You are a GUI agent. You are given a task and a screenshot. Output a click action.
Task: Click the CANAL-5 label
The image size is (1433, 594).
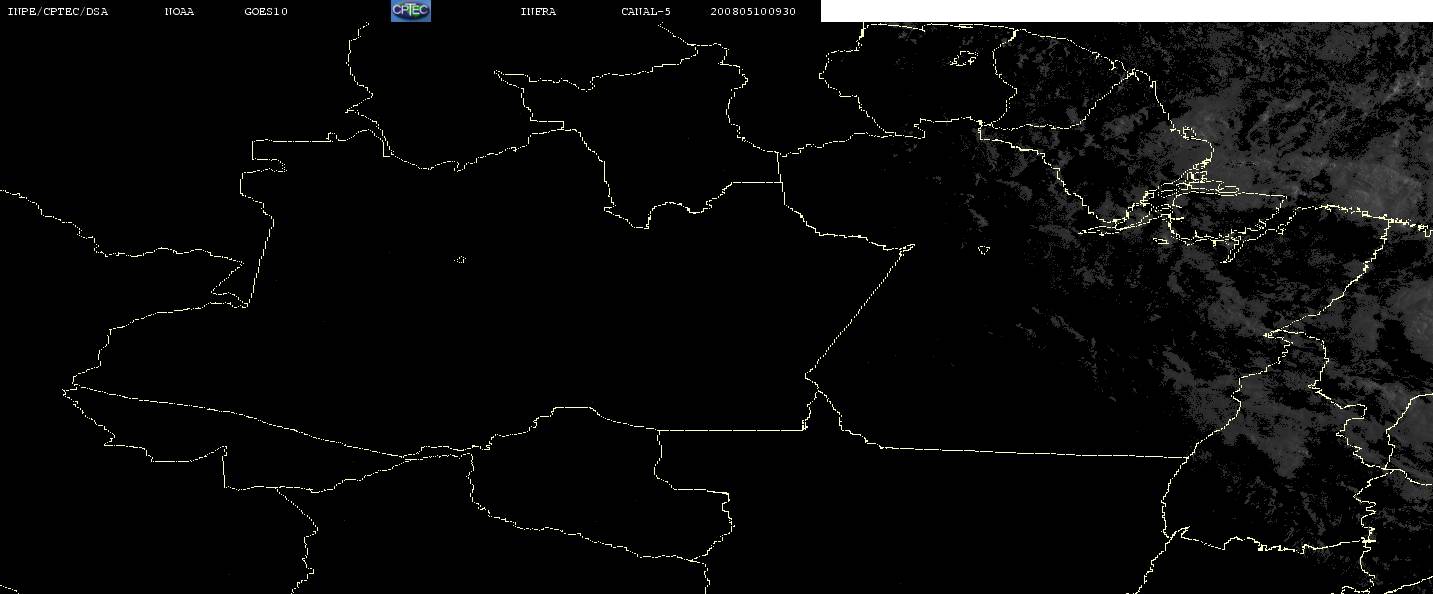click(646, 12)
